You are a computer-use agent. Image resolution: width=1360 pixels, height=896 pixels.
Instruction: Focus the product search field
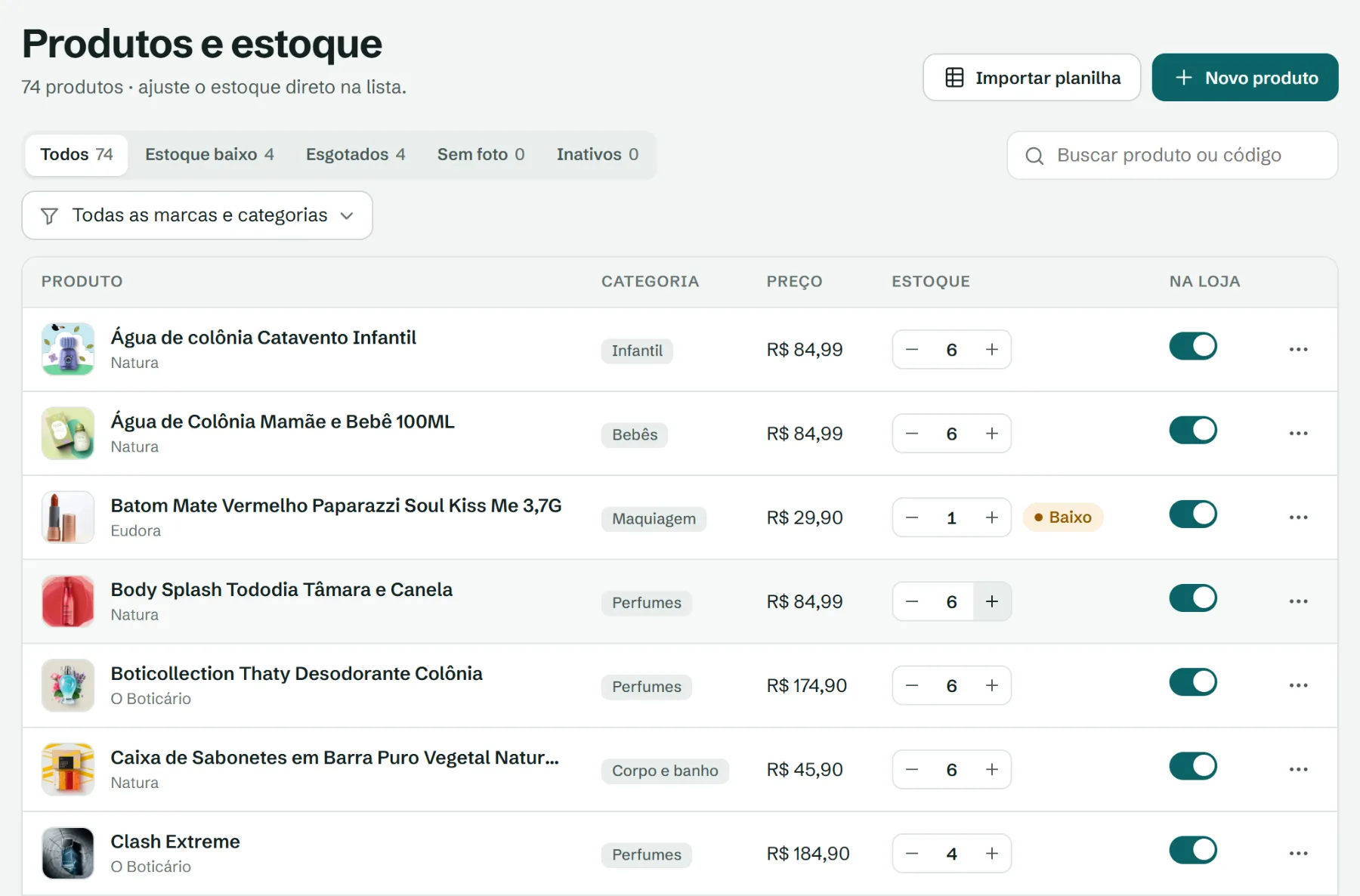tap(1173, 156)
